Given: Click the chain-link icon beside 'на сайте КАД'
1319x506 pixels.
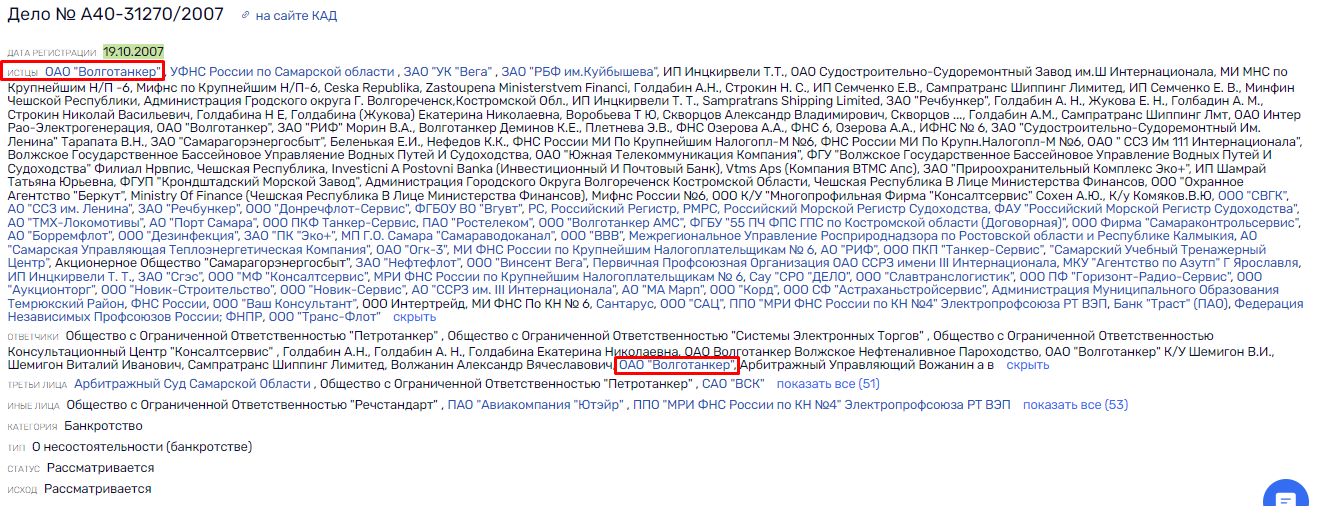Looking at the screenshot, I should 246,17.
